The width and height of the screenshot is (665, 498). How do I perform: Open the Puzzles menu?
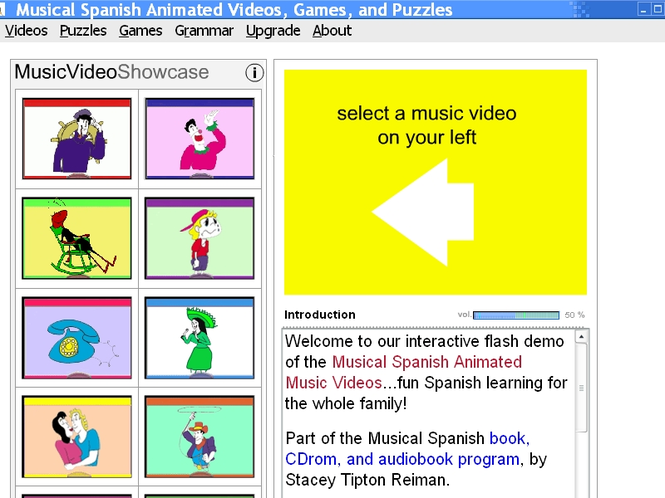[x=83, y=31]
